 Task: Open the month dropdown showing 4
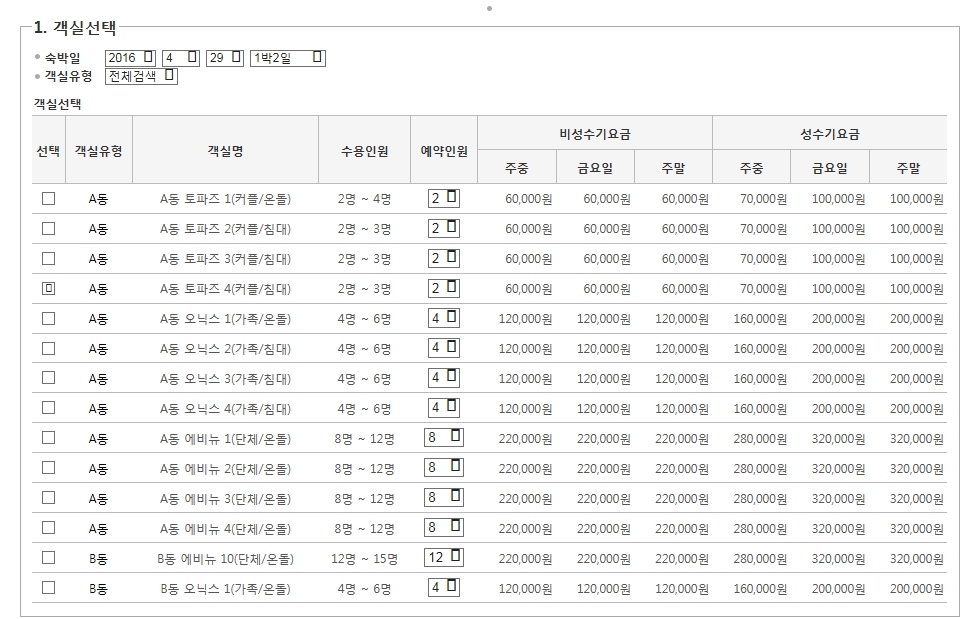tap(181, 58)
